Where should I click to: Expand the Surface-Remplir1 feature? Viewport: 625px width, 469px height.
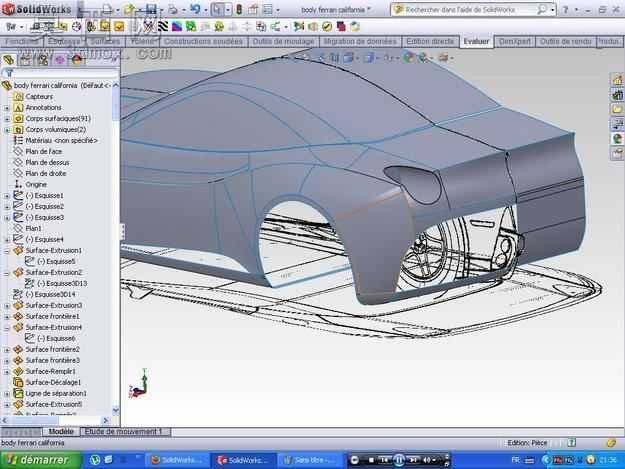point(7,372)
